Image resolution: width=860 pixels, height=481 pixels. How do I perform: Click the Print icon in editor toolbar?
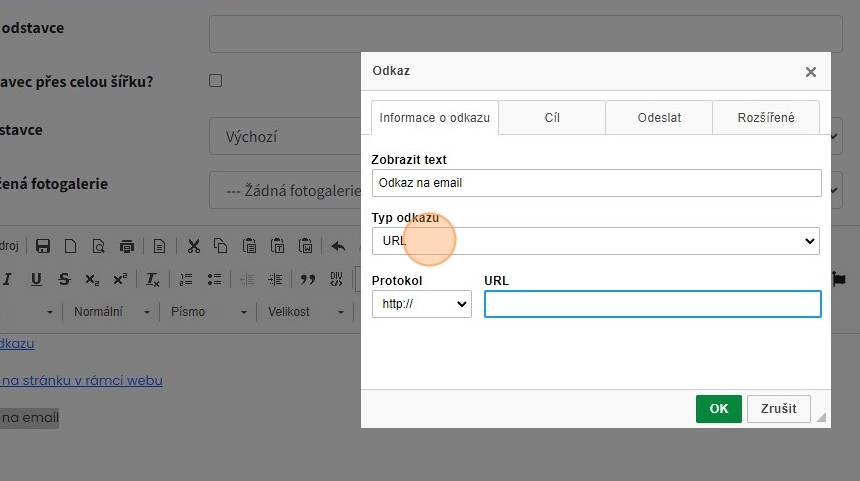tap(126, 246)
